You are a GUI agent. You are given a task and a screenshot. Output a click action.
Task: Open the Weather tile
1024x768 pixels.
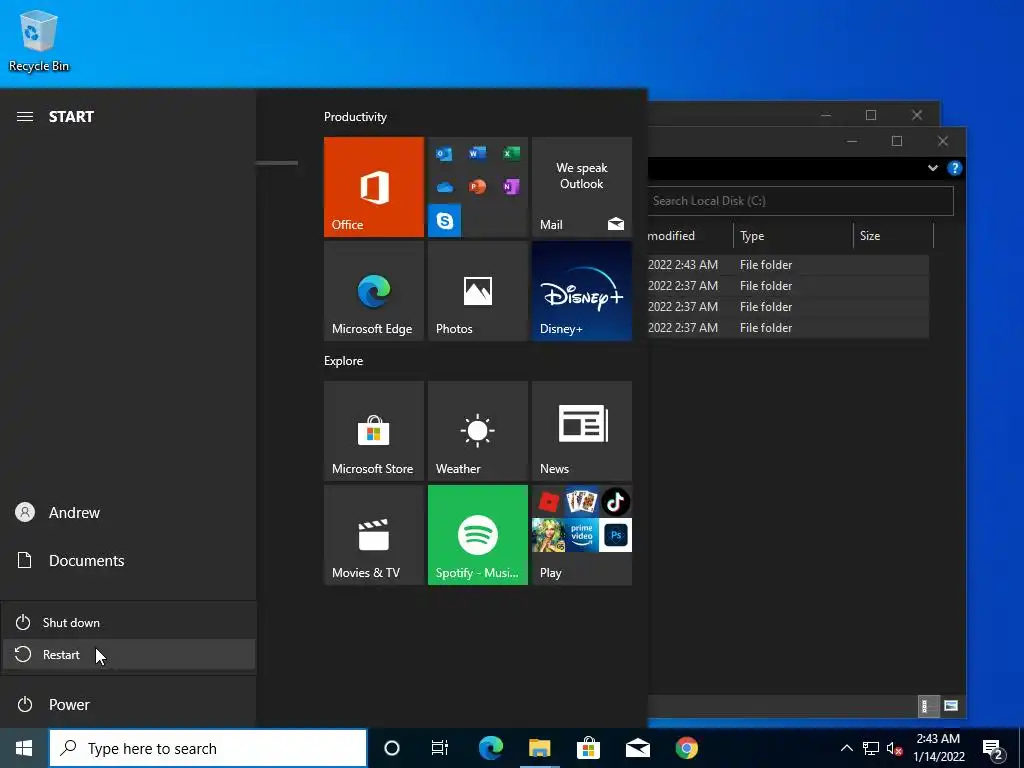(x=477, y=431)
